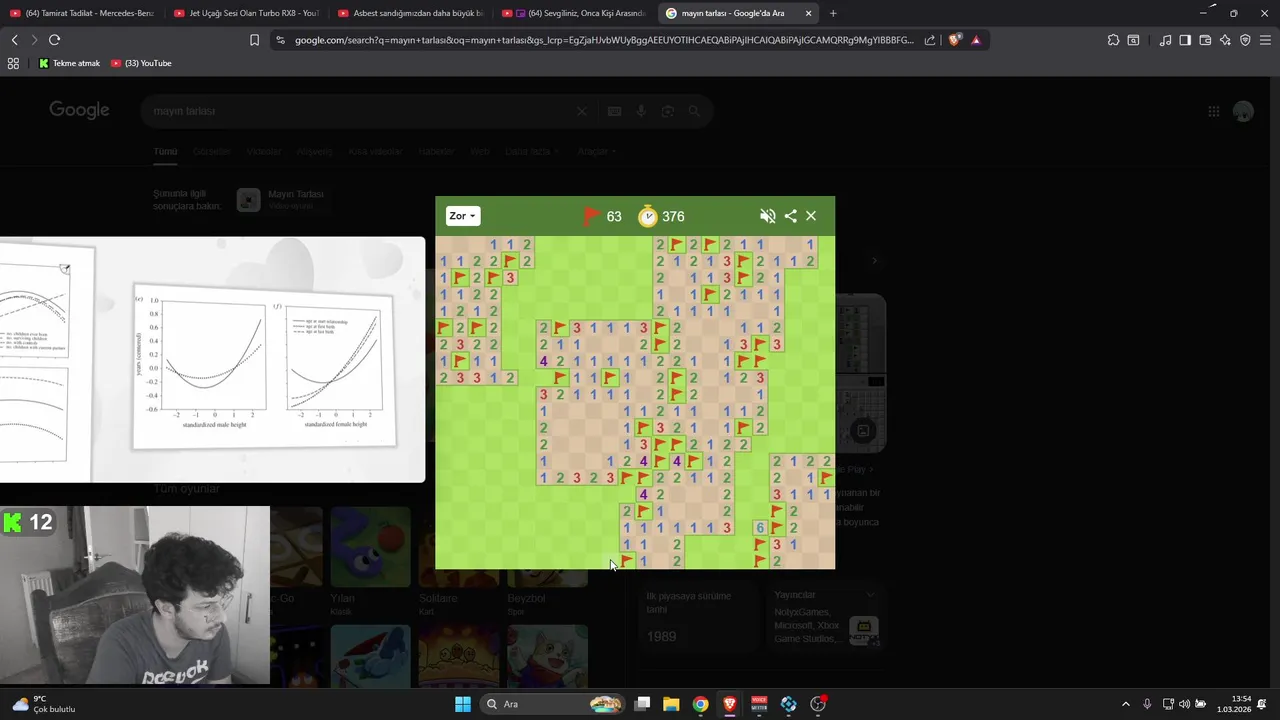
Task: Close the minesweeper game overlay
Action: [811, 216]
